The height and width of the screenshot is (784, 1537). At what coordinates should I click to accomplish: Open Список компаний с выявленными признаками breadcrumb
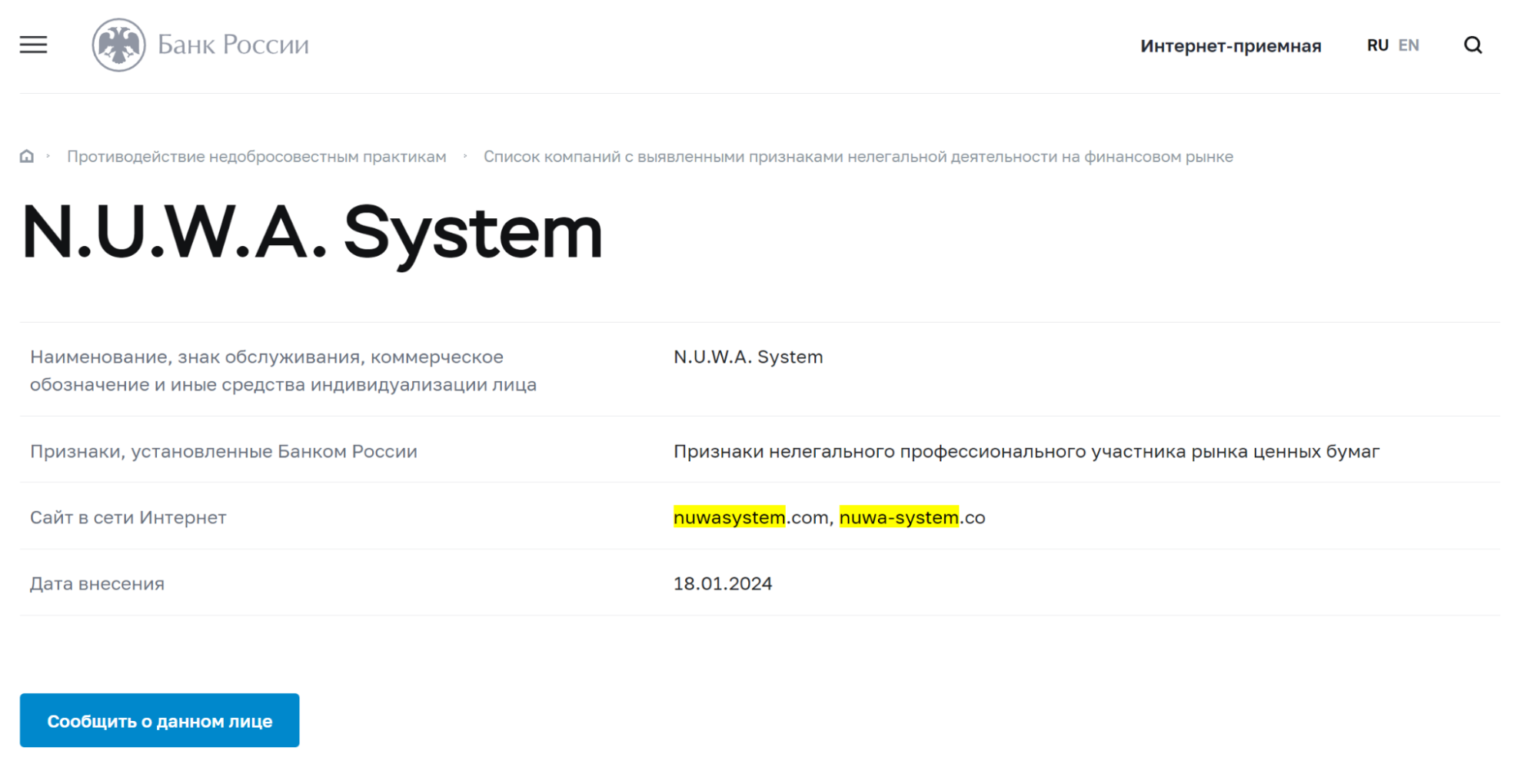[858, 157]
